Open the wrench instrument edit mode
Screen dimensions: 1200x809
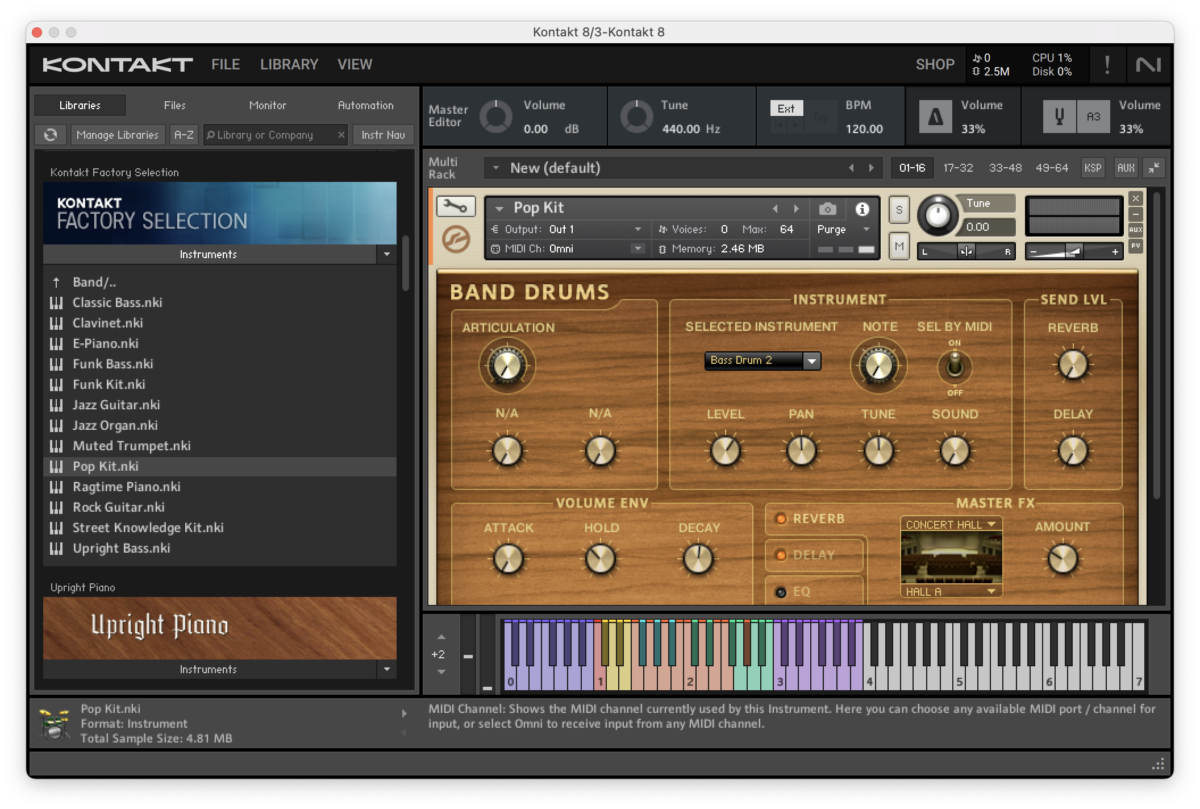455,207
